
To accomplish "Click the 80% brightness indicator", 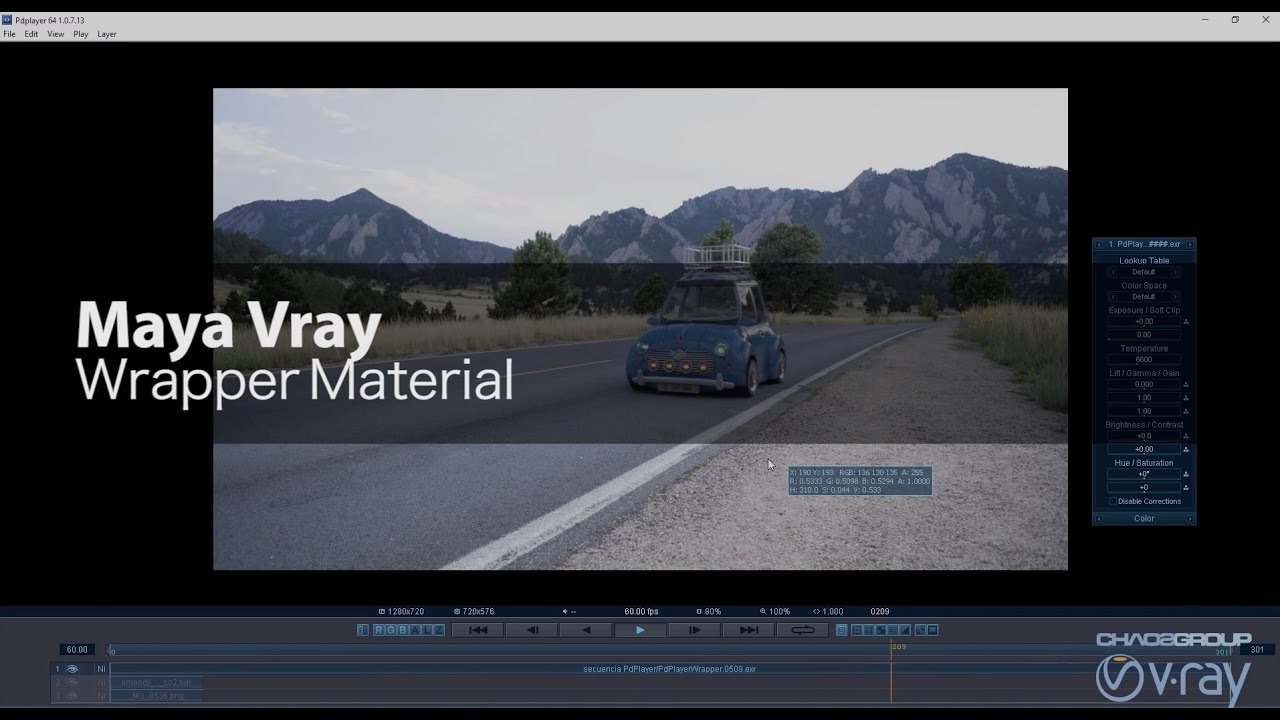I will coord(709,611).
